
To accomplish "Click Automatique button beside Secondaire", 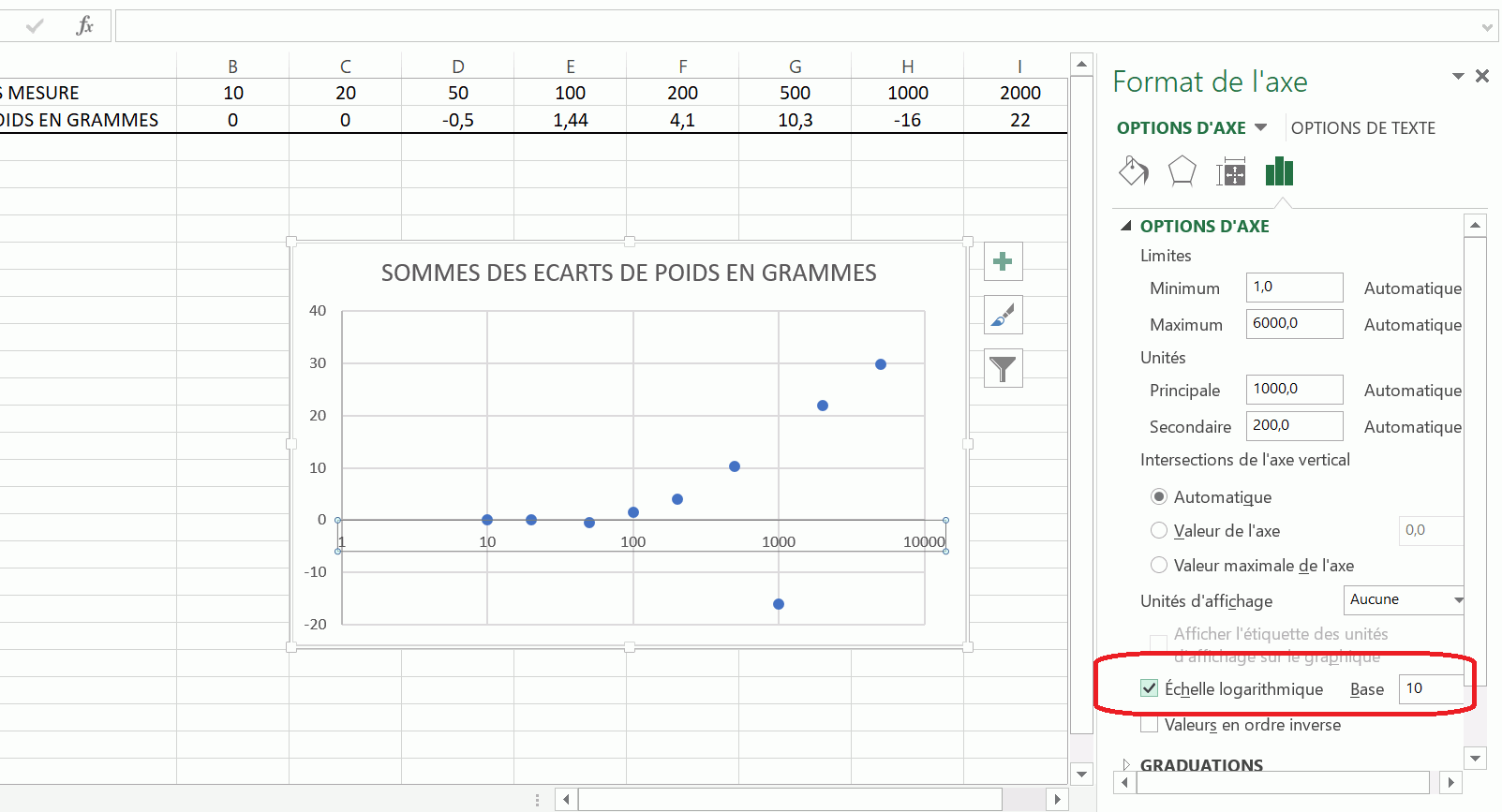I will [1413, 427].
